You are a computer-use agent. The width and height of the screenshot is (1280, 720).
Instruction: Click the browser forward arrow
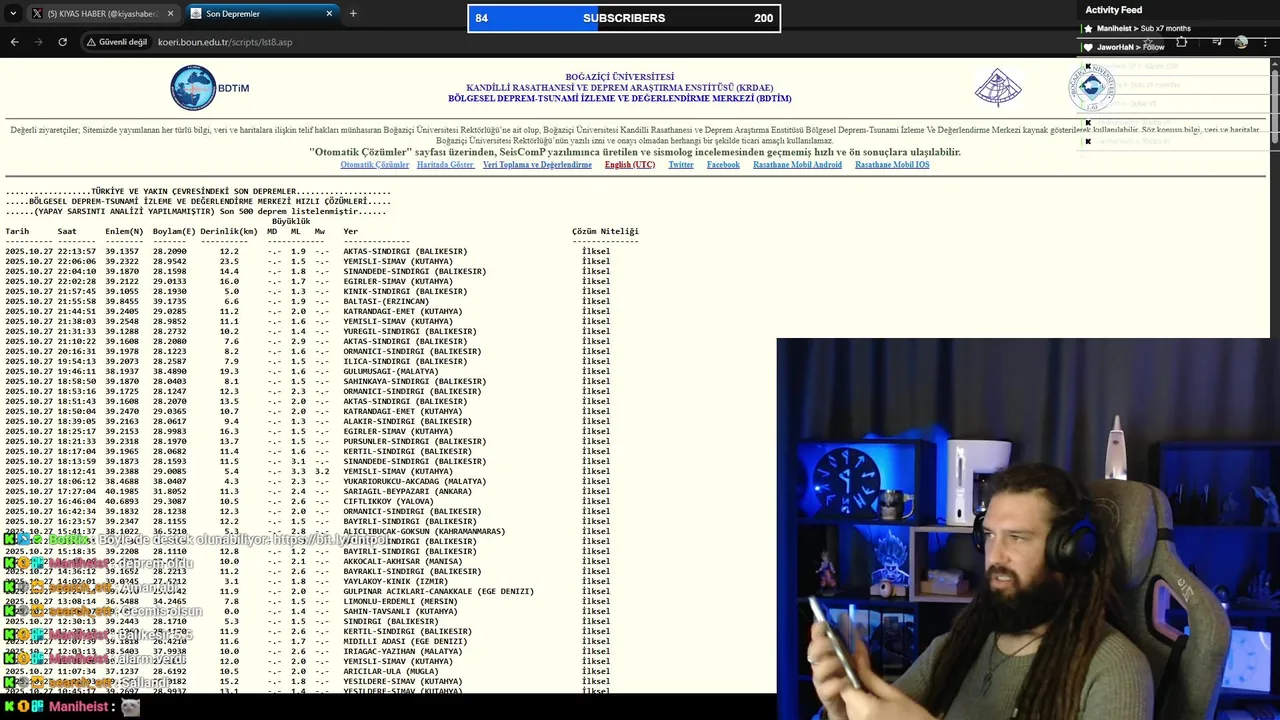point(38,42)
